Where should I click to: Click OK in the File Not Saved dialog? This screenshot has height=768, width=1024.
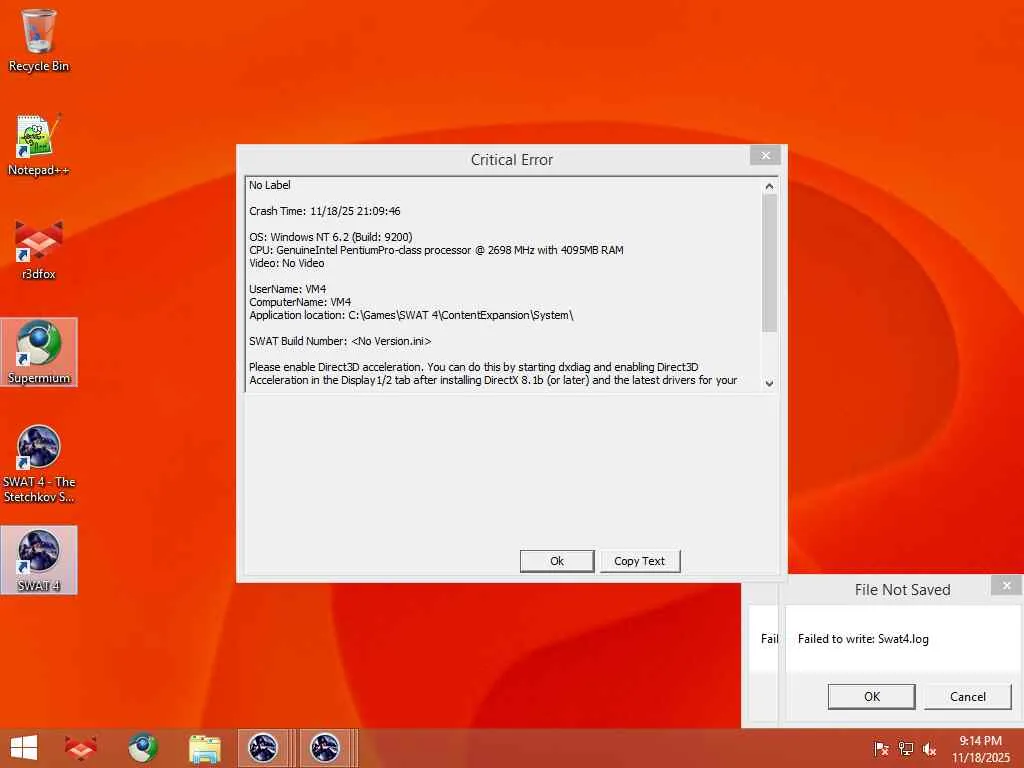(872, 697)
